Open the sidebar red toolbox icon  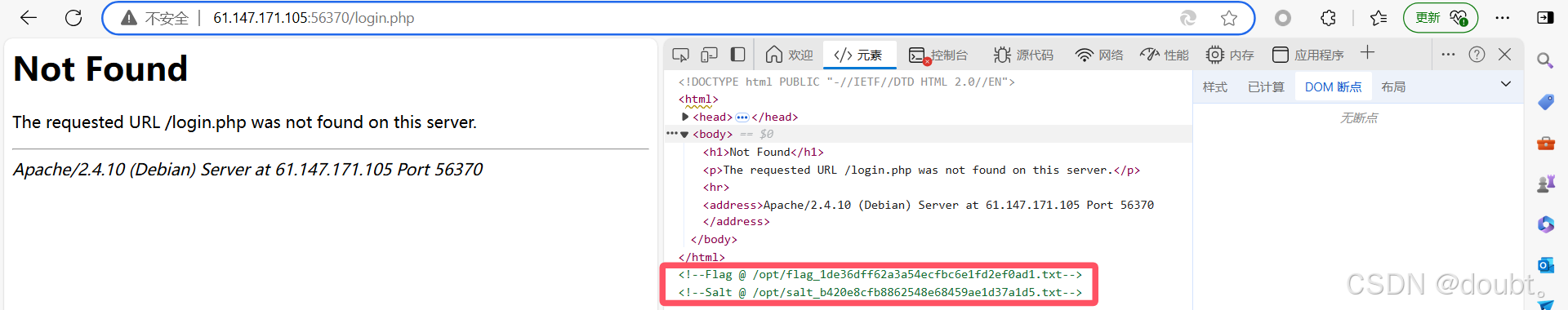click(x=1545, y=143)
